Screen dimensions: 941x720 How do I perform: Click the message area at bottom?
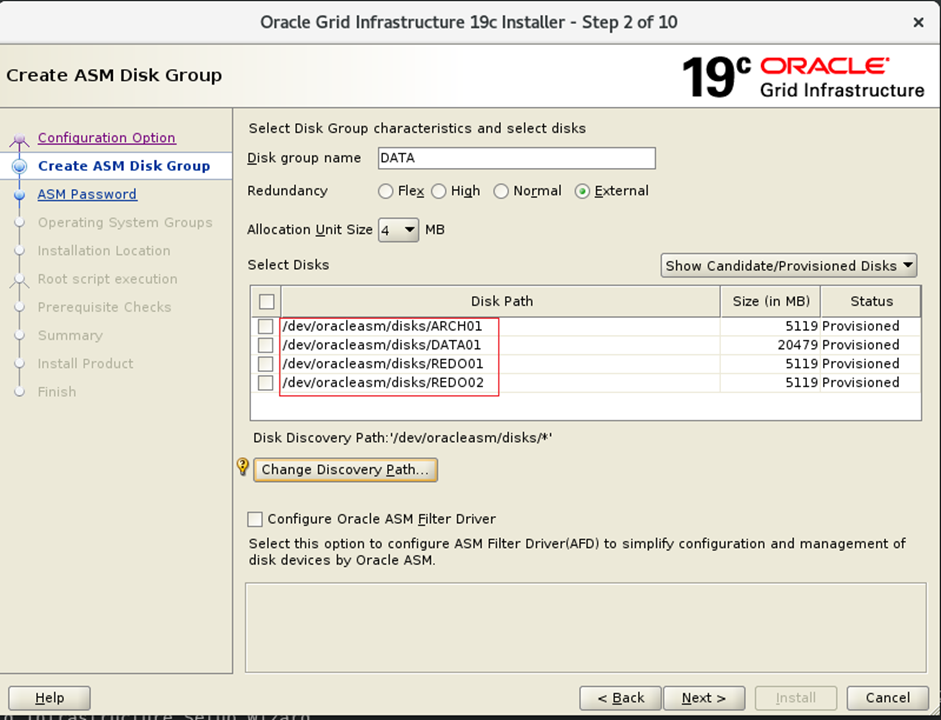tap(586, 628)
